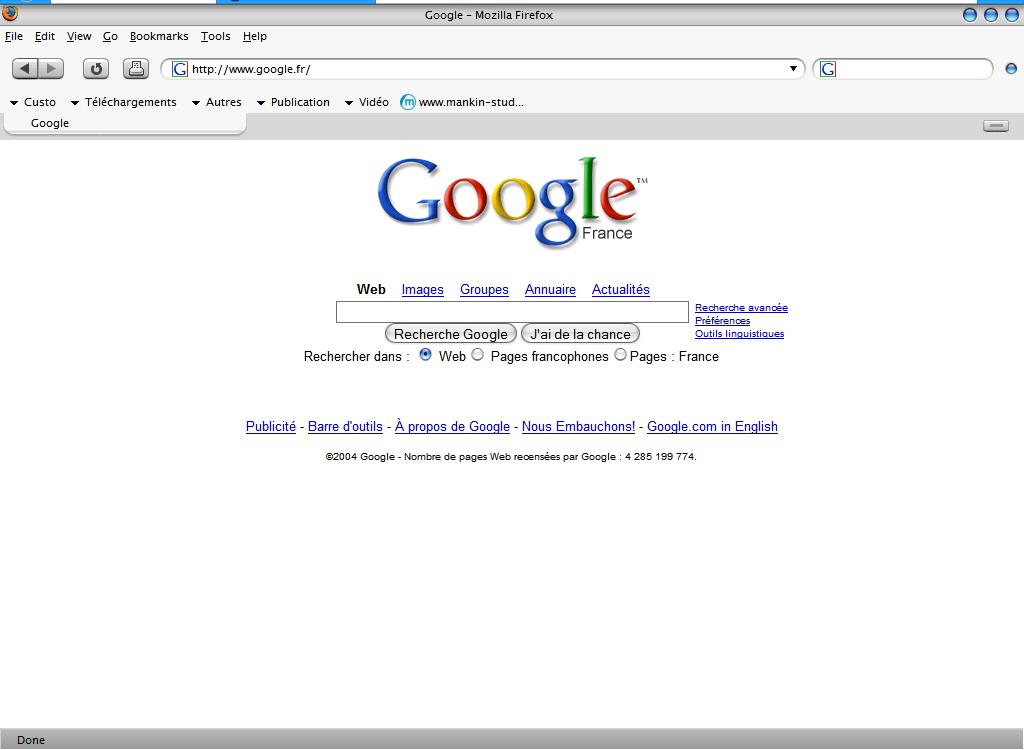Expand the Vidéo bookmarks folder

[367, 102]
